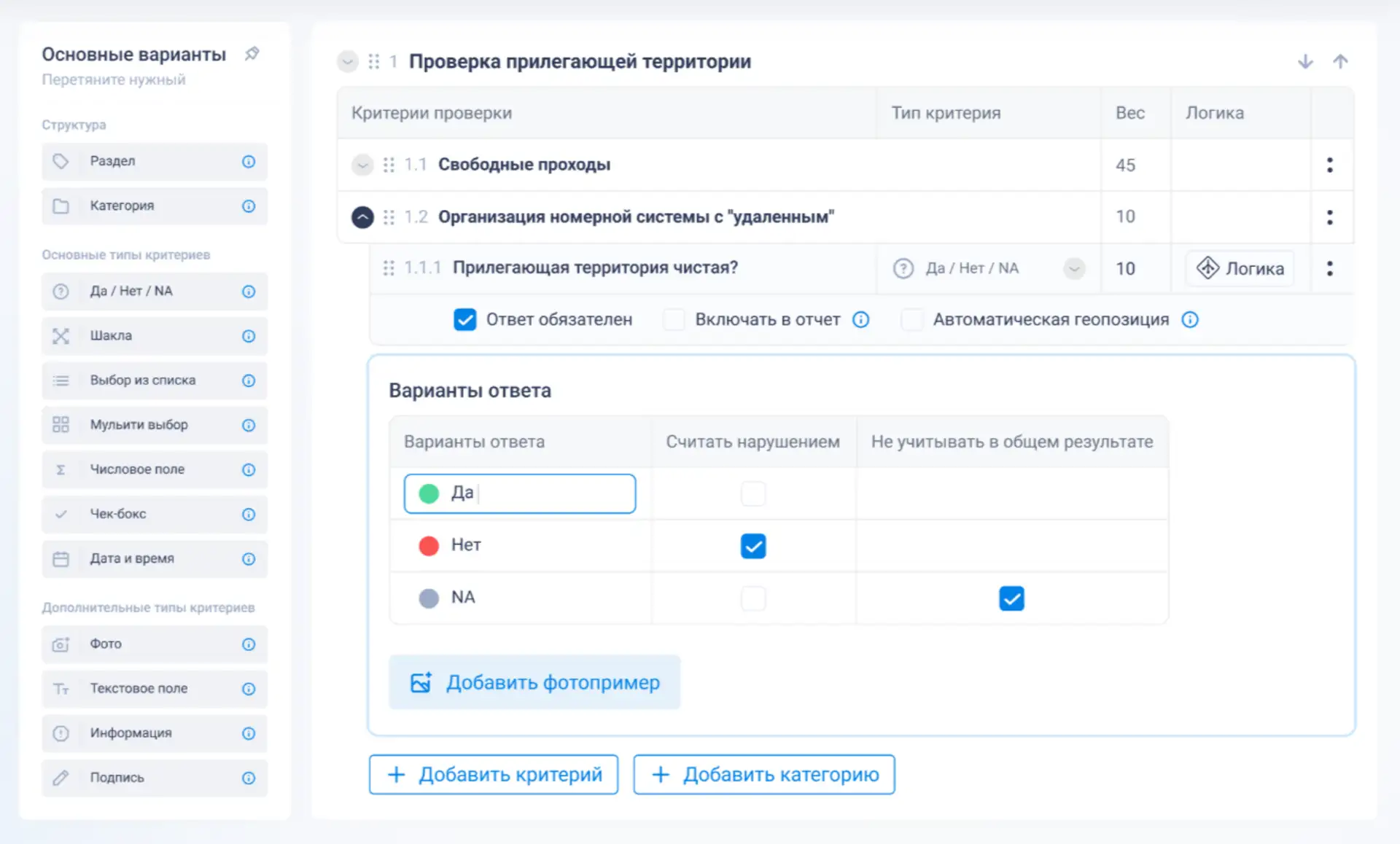Viewport: 1400px width, 844px height.
Task: Check Считать нарушением for Да
Action: click(753, 493)
